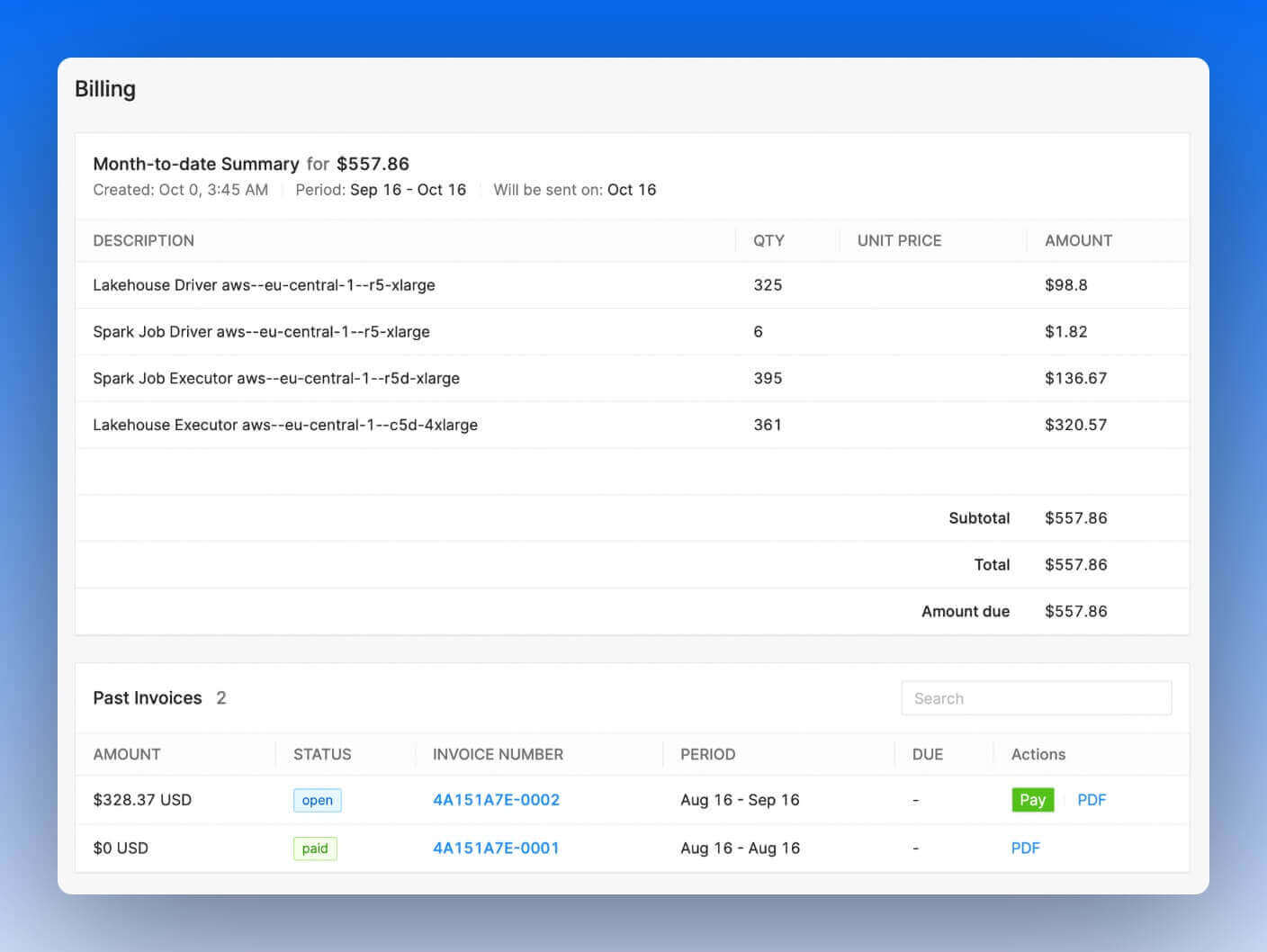Click the open status badge
Viewport: 1267px width, 952px height.
[x=317, y=800]
